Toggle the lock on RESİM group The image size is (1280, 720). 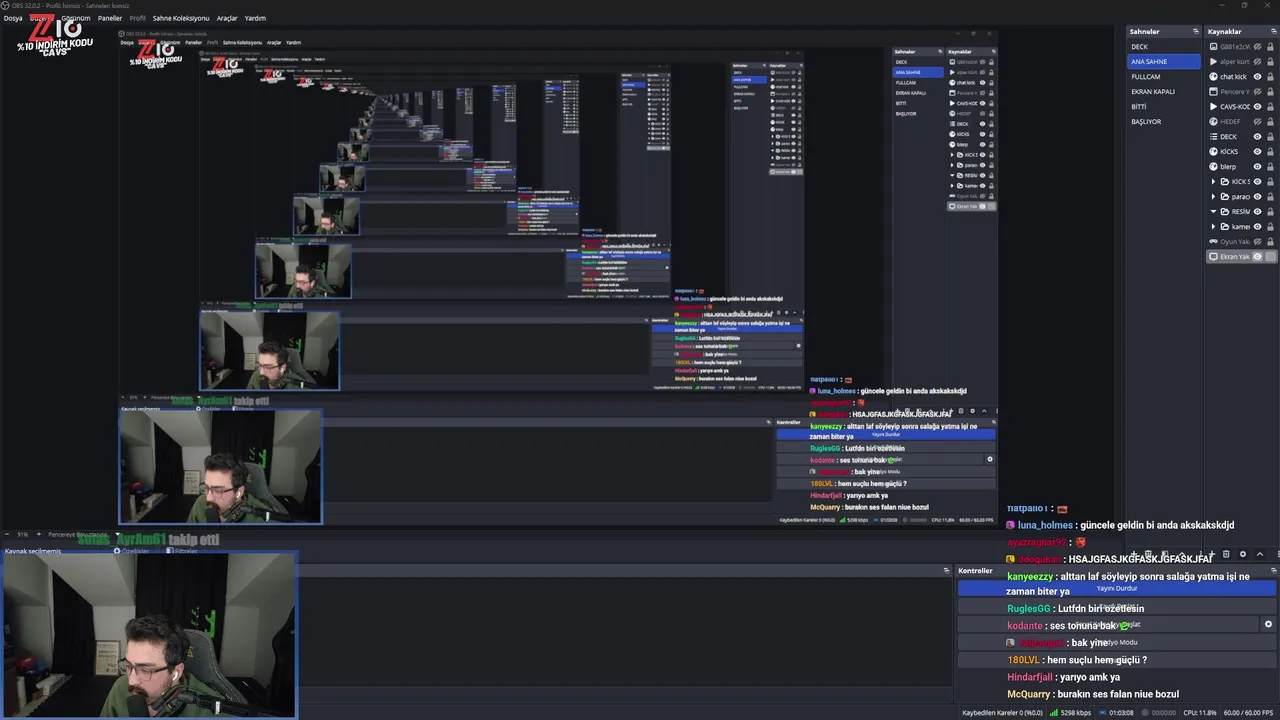[x=1271, y=212]
